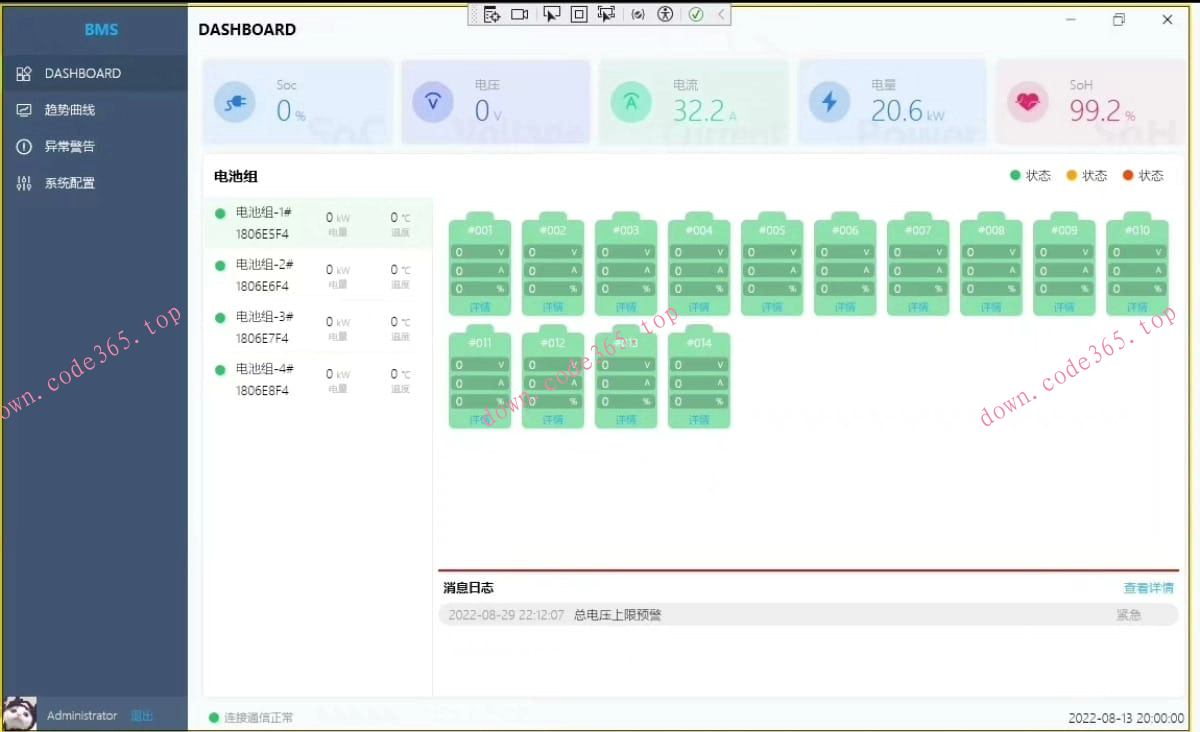
Task: Select battery group 电池组-4#
Action: pyautogui.click(x=264, y=379)
